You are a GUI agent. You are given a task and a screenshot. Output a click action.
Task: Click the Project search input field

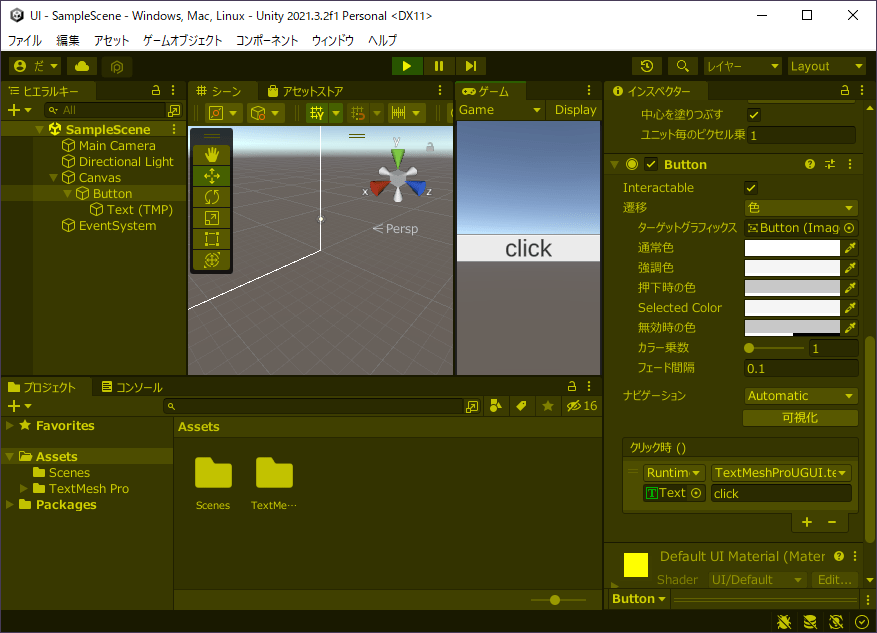316,406
